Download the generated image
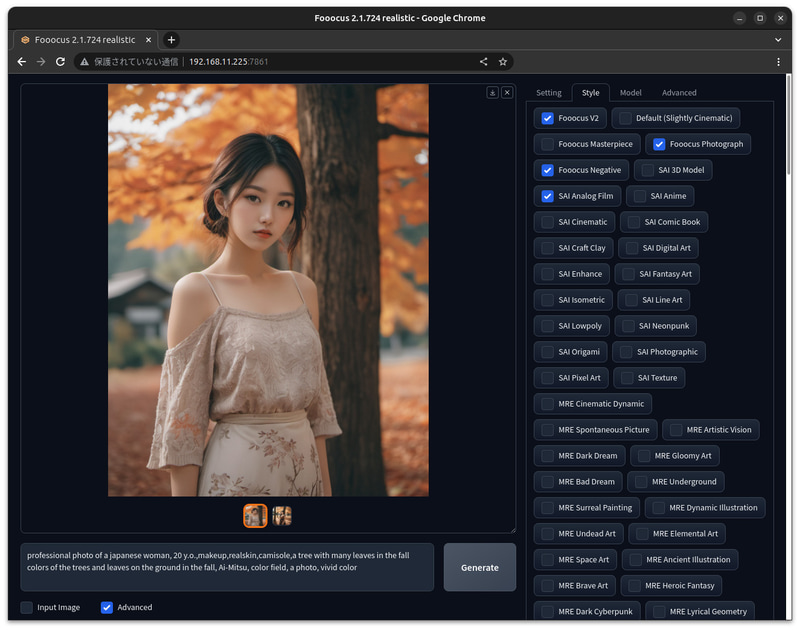The width and height of the screenshot is (800, 630). tap(492, 92)
